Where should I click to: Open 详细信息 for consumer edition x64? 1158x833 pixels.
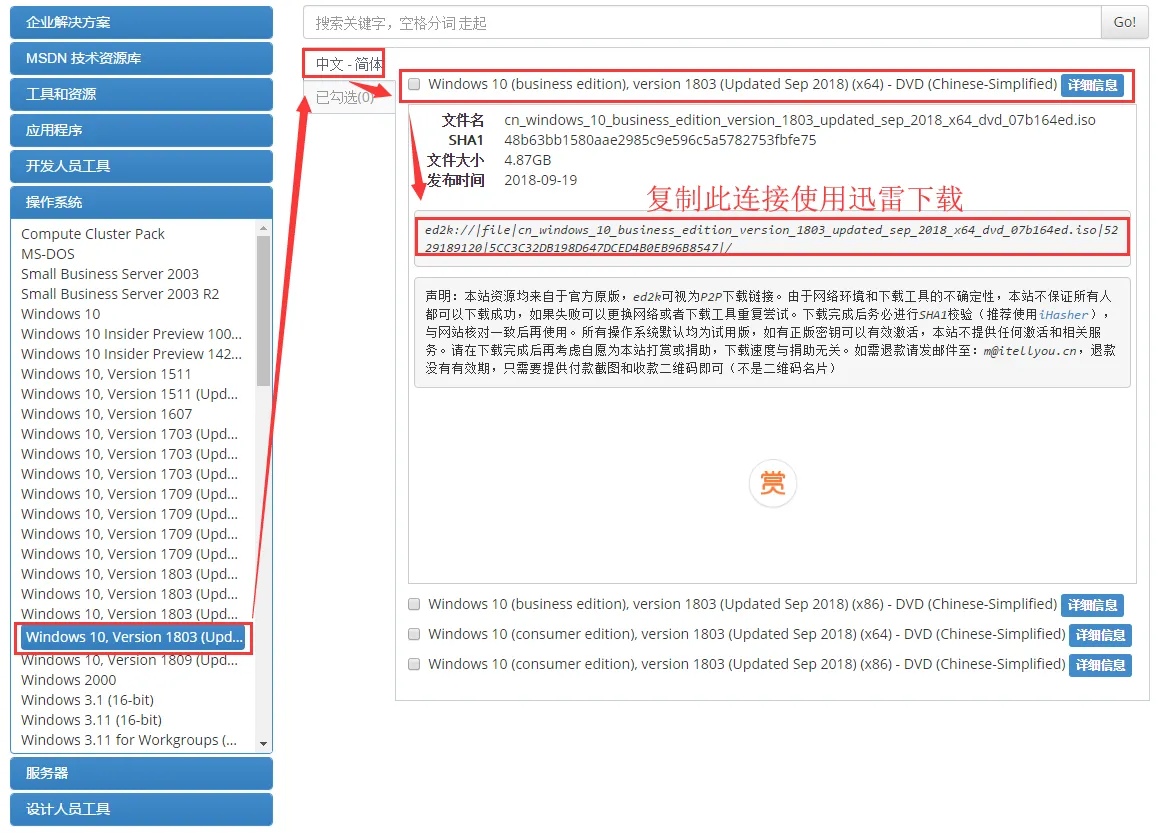point(1100,635)
